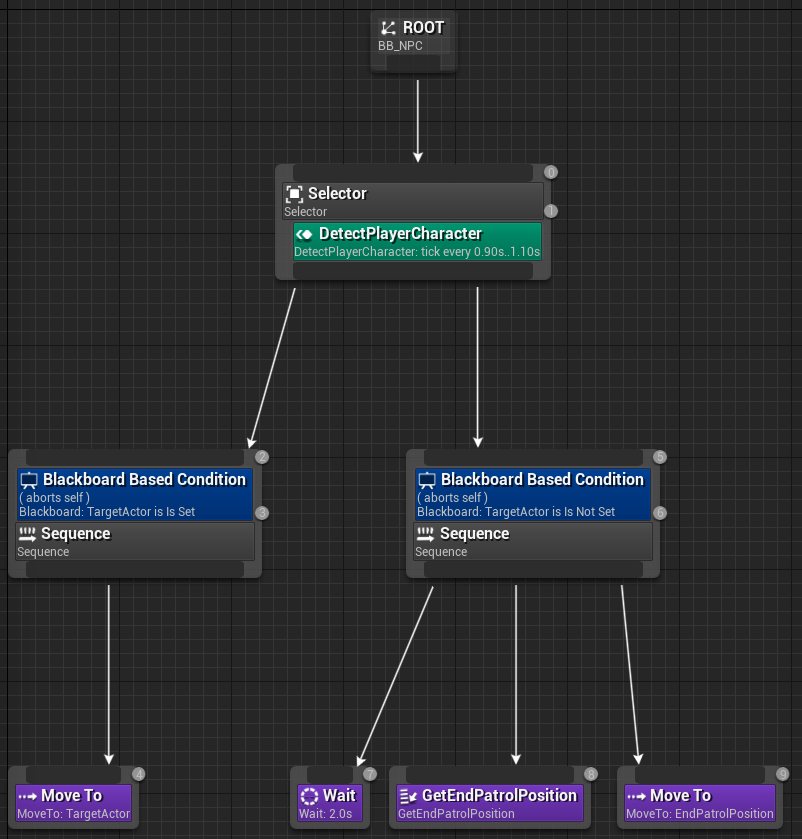Select the Move To EndPatrolPosition task
Screen dimensions: 802x839
coord(700,803)
